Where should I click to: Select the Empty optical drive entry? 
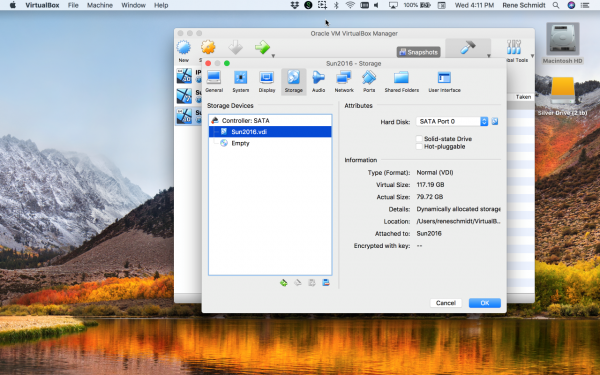click(x=270, y=143)
